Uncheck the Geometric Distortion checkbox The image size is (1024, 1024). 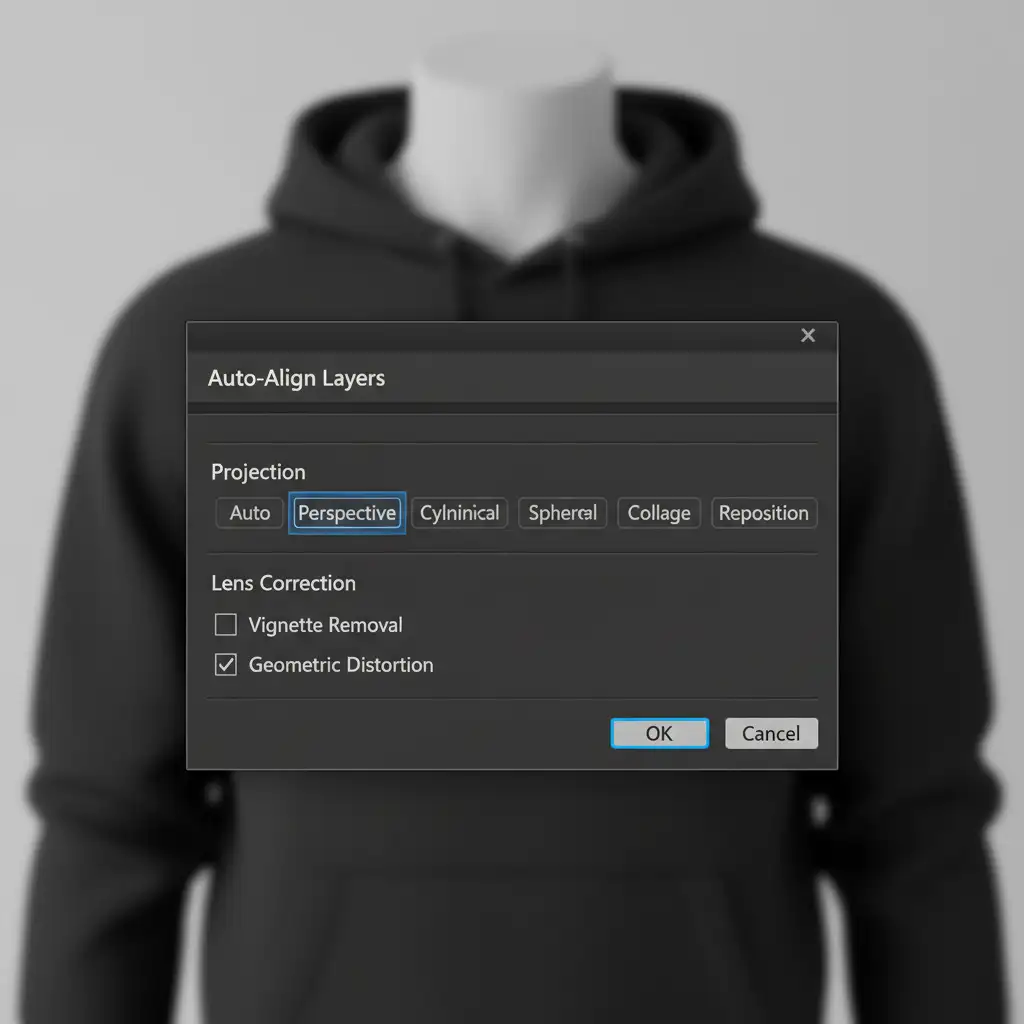(226, 665)
